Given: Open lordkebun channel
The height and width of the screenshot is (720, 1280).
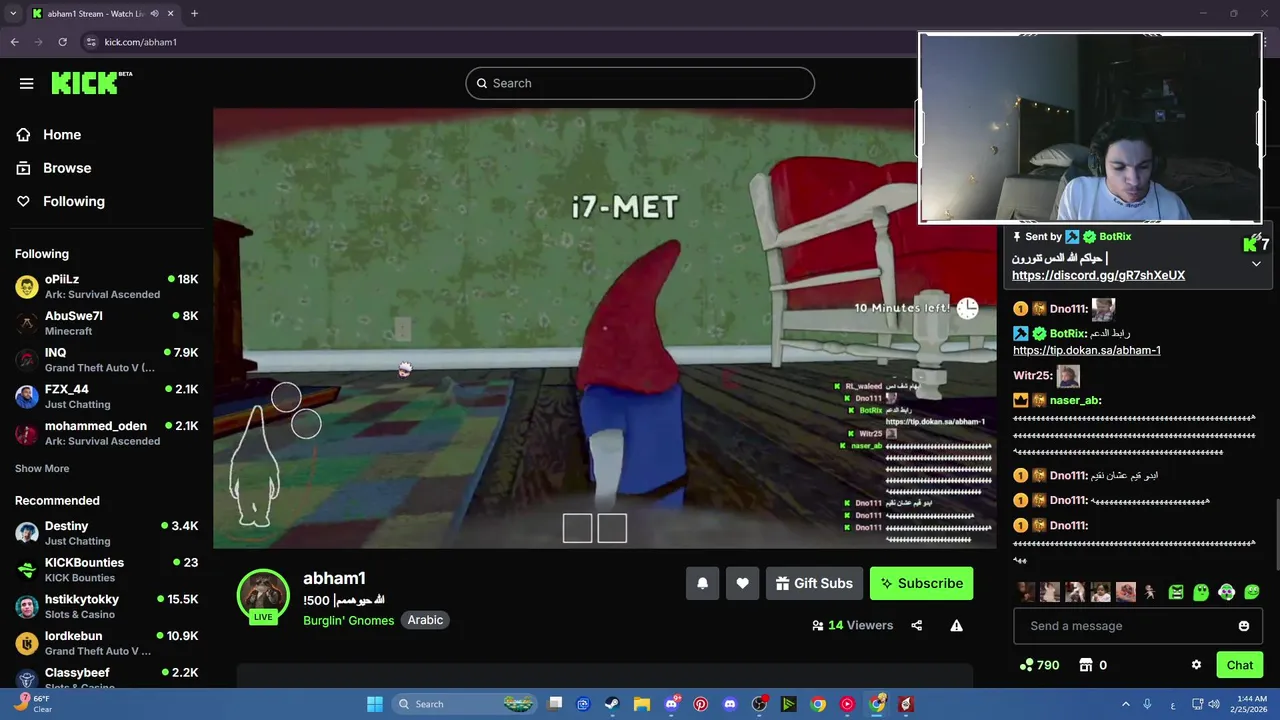Looking at the screenshot, I should [106, 643].
